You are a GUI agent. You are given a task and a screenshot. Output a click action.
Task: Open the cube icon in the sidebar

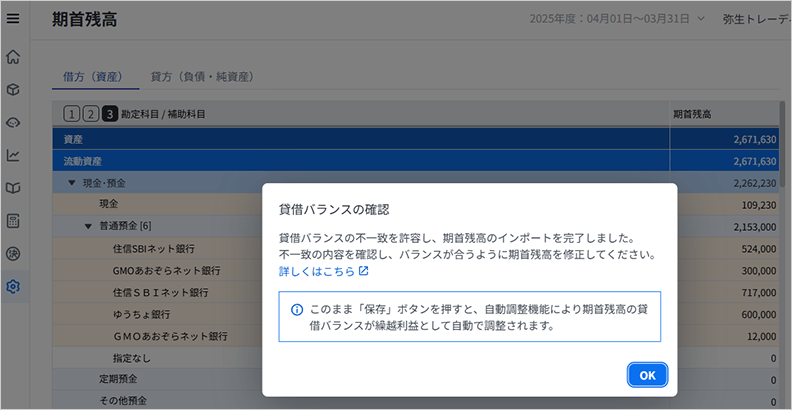pos(13,89)
